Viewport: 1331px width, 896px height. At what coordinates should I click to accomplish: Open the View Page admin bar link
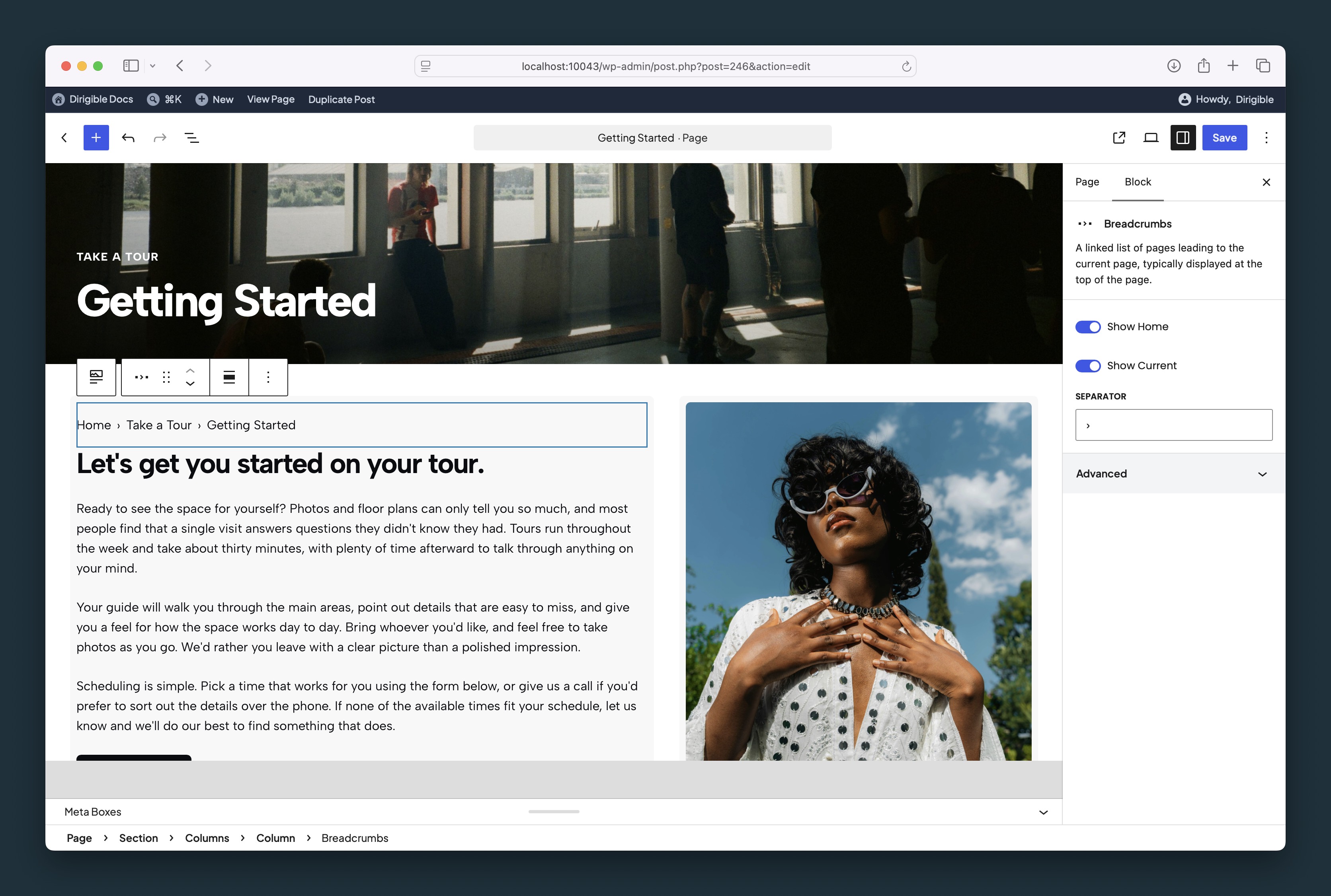coord(271,99)
